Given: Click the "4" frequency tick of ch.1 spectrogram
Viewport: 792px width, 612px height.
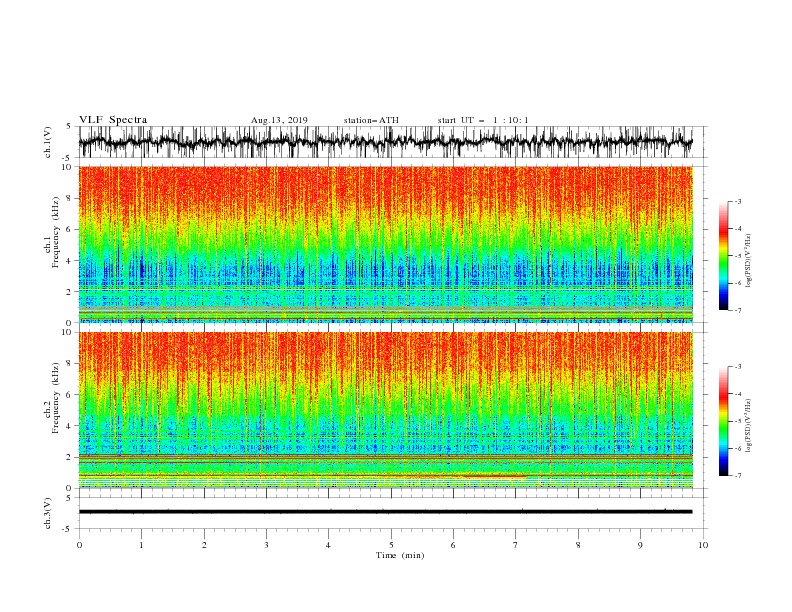Looking at the screenshot, I should tap(69, 261).
